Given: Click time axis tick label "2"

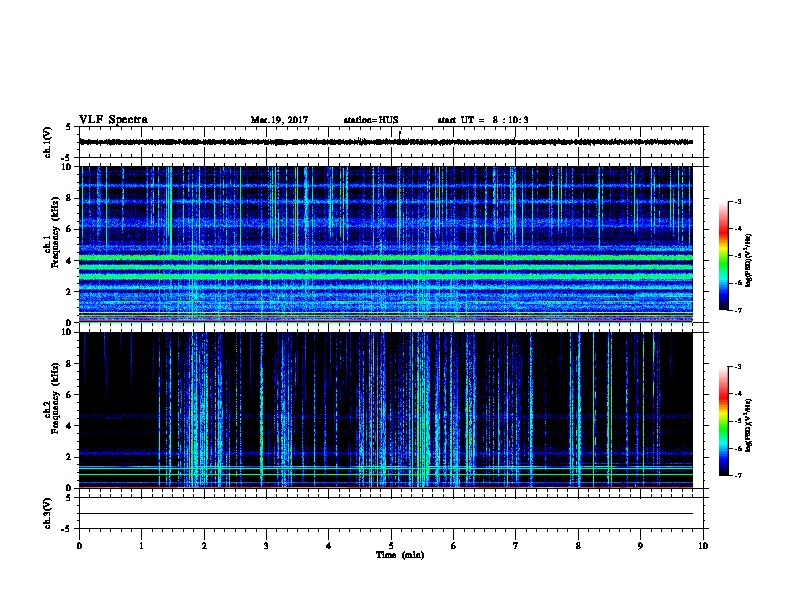Looking at the screenshot, I should click(204, 546).
